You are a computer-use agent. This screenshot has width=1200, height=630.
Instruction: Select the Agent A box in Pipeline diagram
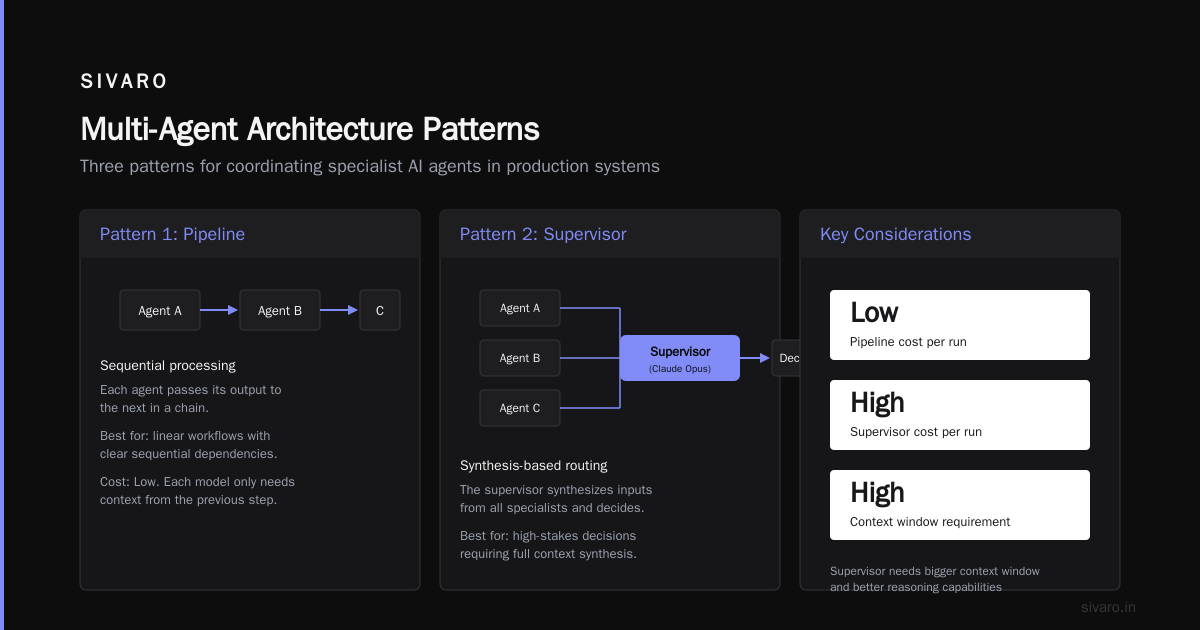tap(160, 310)
